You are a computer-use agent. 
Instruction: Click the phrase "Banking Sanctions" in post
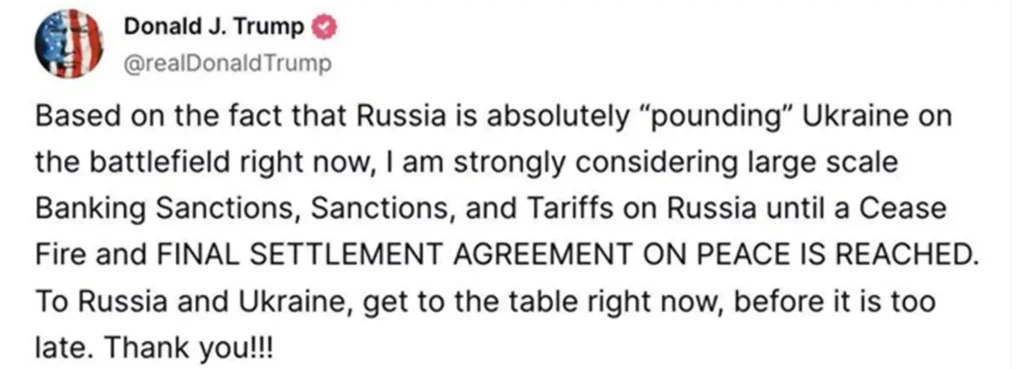[x=167, y=210]
